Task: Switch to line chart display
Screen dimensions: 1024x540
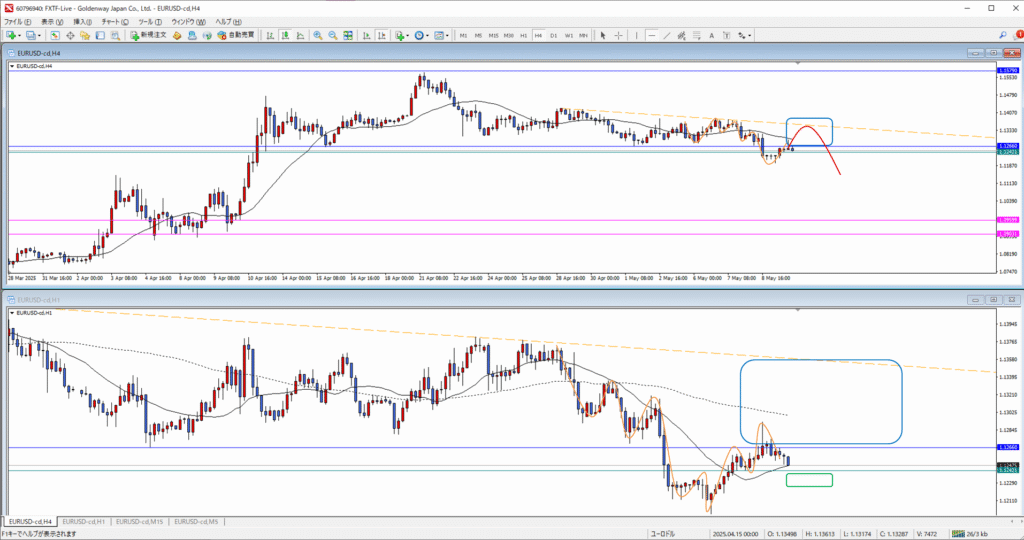Action: click(x=300, y=35)
